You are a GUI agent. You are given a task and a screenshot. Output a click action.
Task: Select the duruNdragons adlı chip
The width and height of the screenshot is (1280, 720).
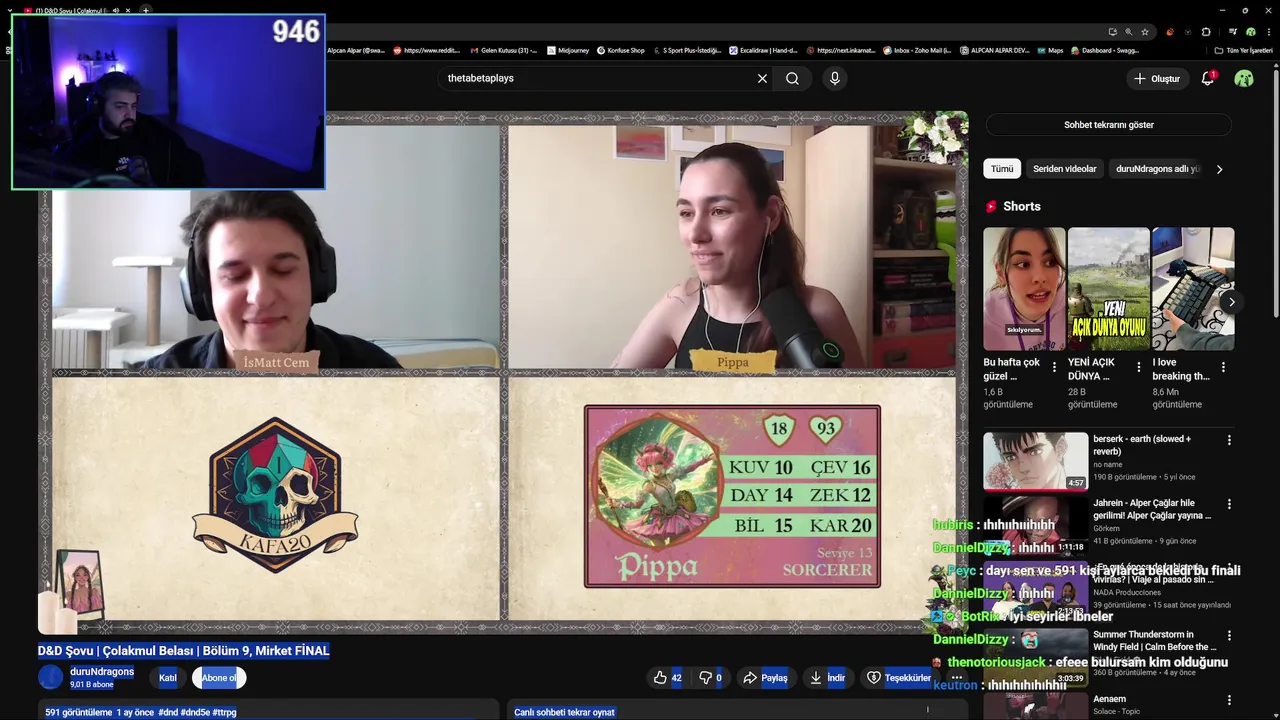1157,169
